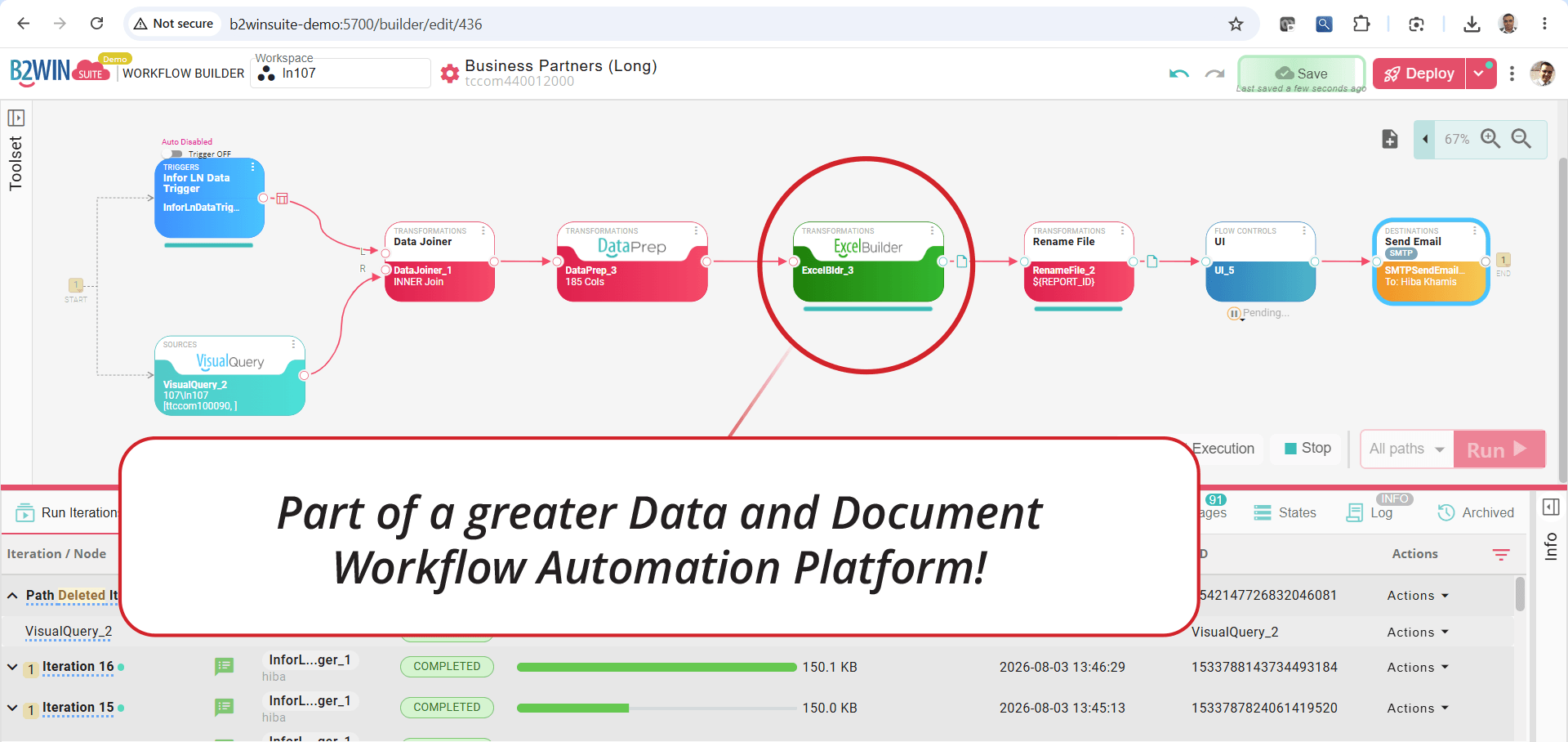Click the Iteration 15 link

pyautogui.click(x=78, y=708)
